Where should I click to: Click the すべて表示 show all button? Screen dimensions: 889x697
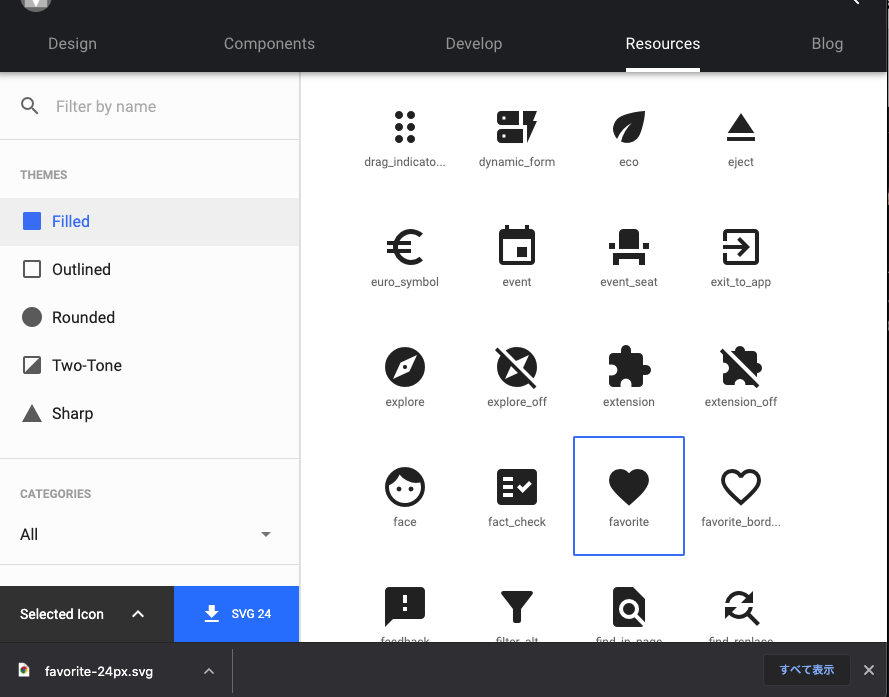coord(806,670)
